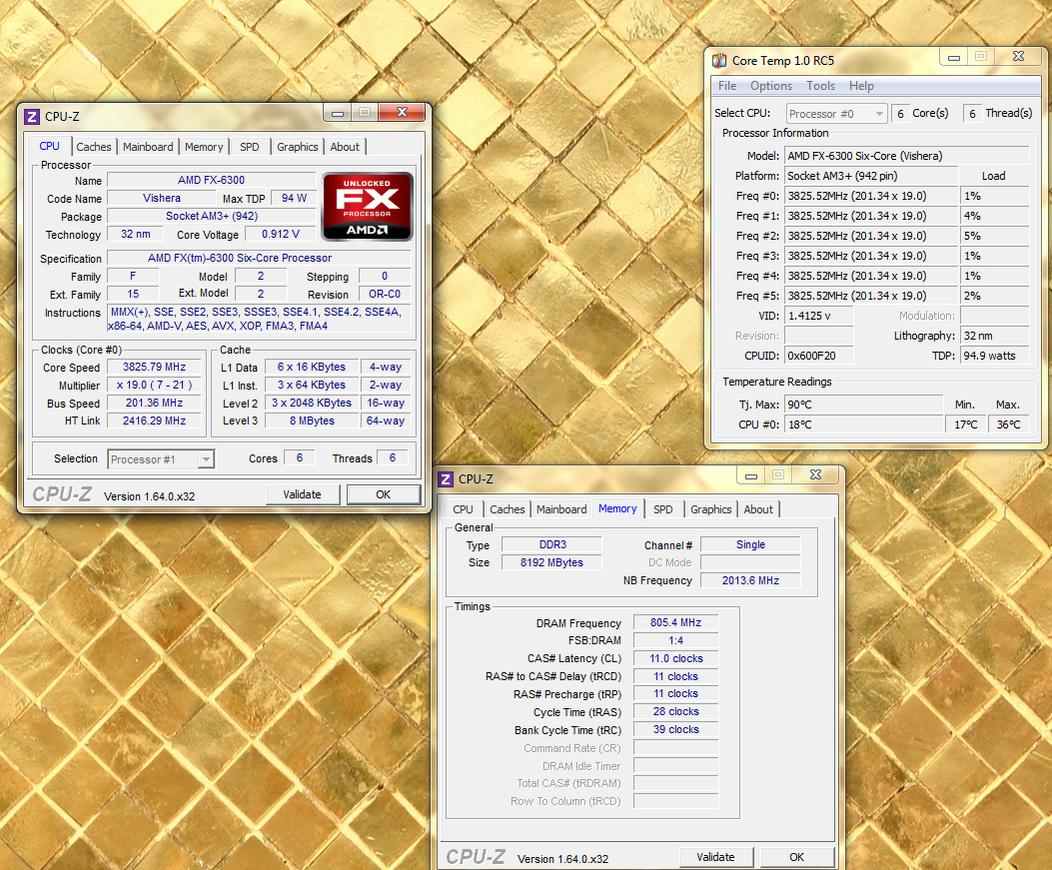Click the HT Link value 2416.29 MHz
1052x870 pixels.
[x=154, y=421]
